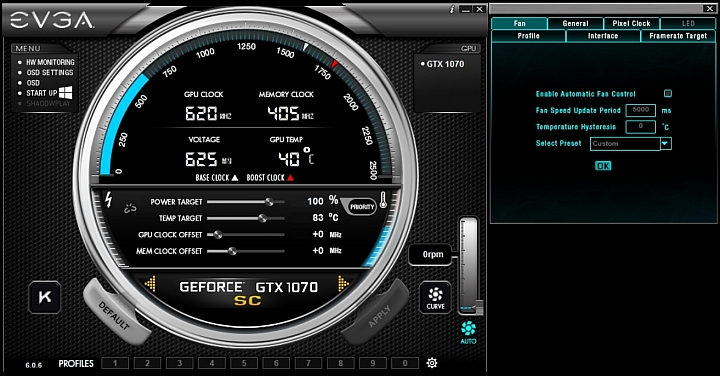Select profile slot 9
The width and height of the screenshot is (720, 376).
[x=372, y=363]
